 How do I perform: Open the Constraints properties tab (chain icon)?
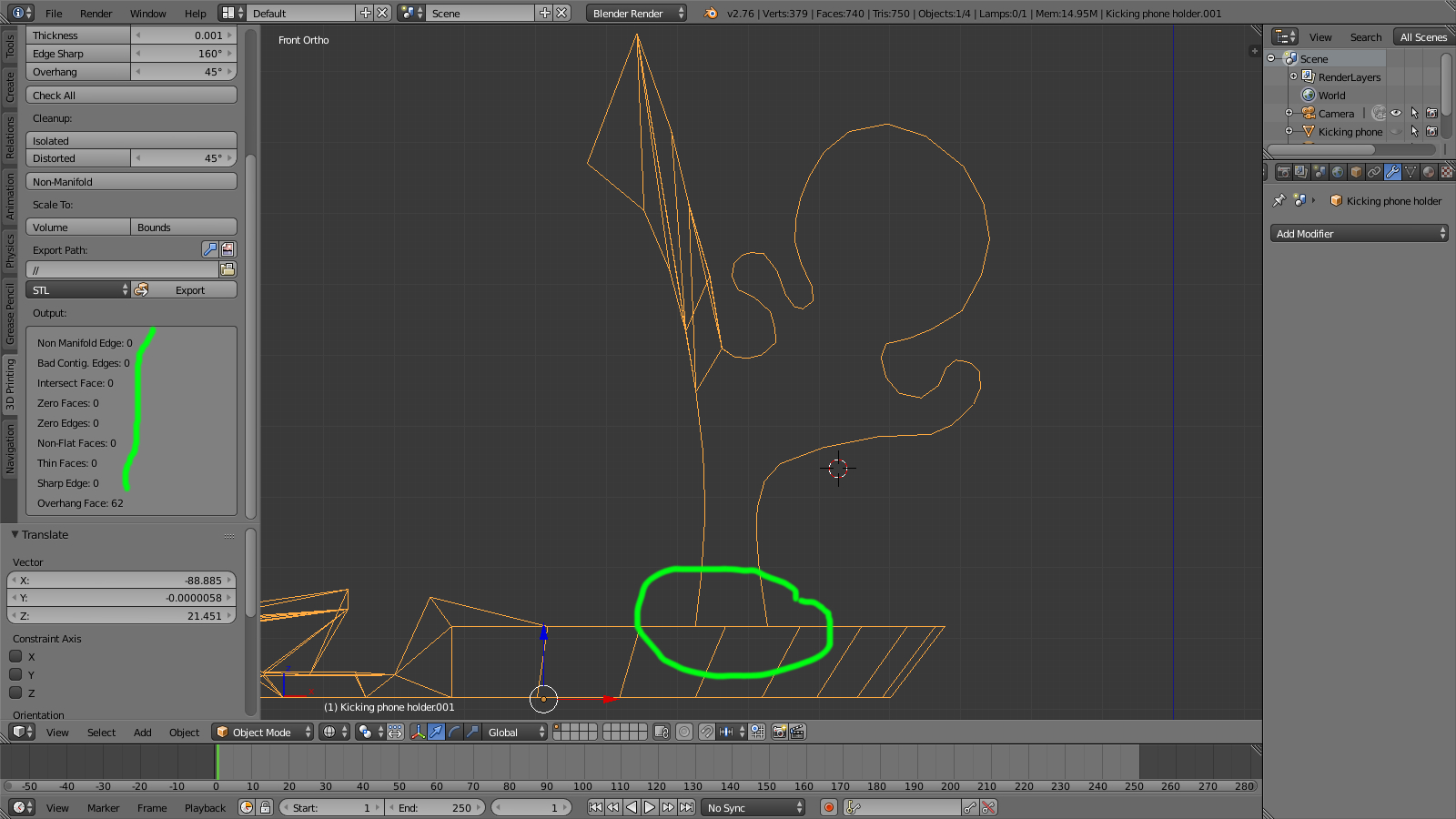[x=1374, y=172]
